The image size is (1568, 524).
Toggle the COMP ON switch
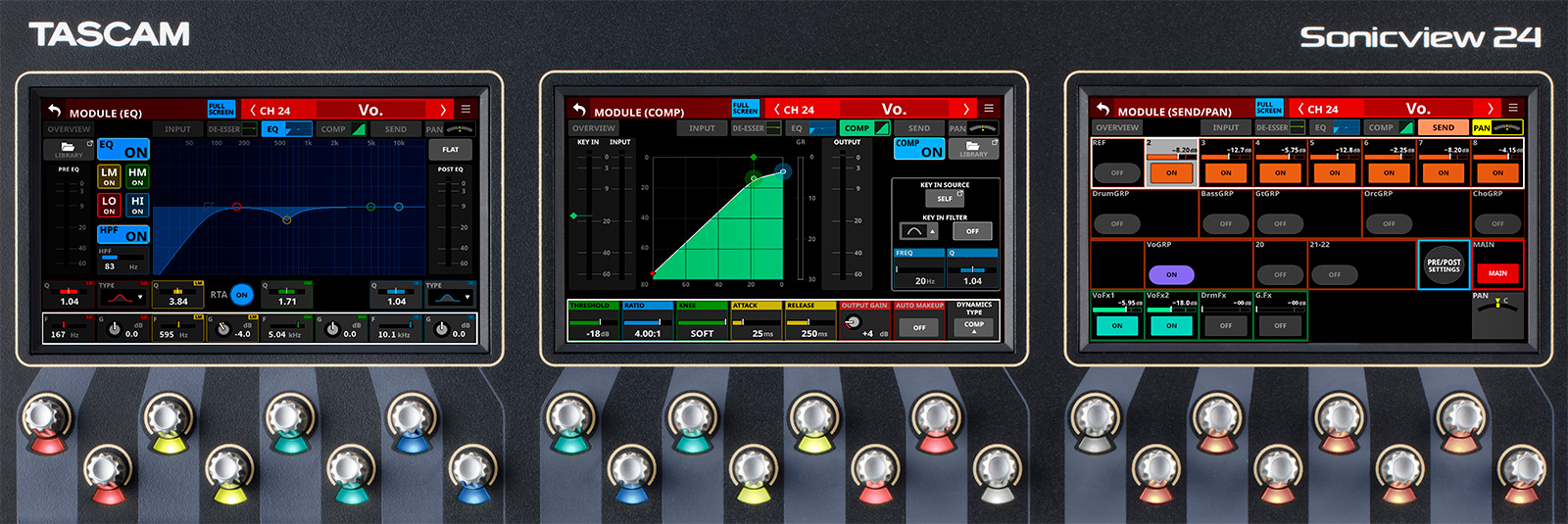(x=919, y=149)
